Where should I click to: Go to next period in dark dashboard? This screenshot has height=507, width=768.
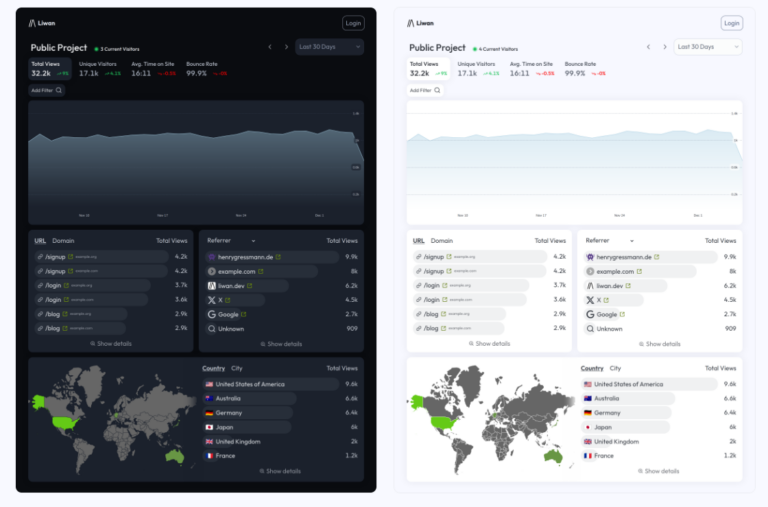point(287,47)
